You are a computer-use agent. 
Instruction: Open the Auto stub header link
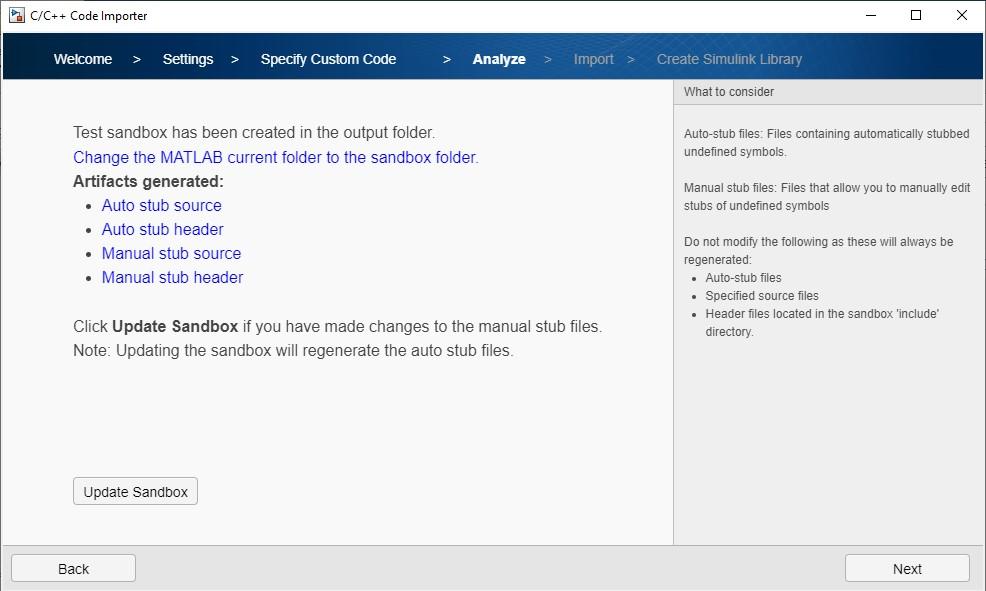click(163, 229)
